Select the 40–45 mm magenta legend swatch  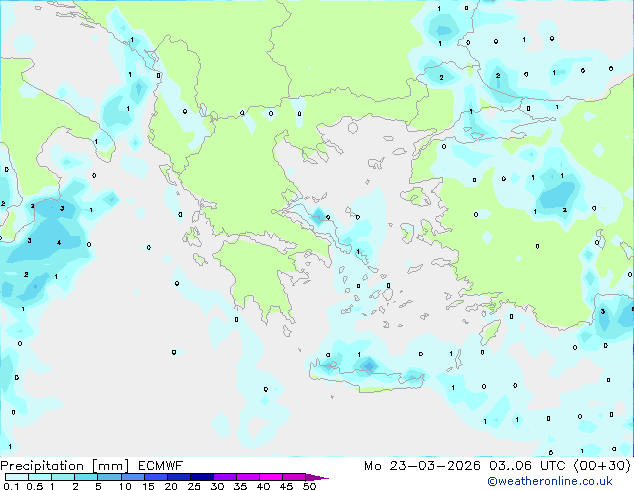coord(271,477)
